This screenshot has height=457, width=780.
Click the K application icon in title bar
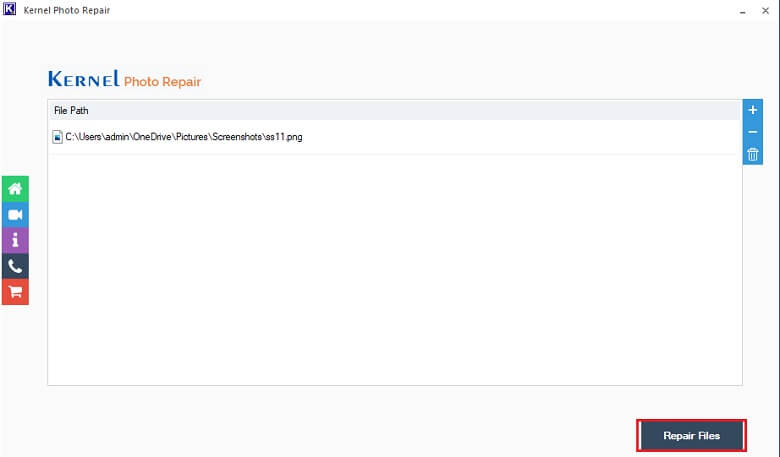(9, 9)
